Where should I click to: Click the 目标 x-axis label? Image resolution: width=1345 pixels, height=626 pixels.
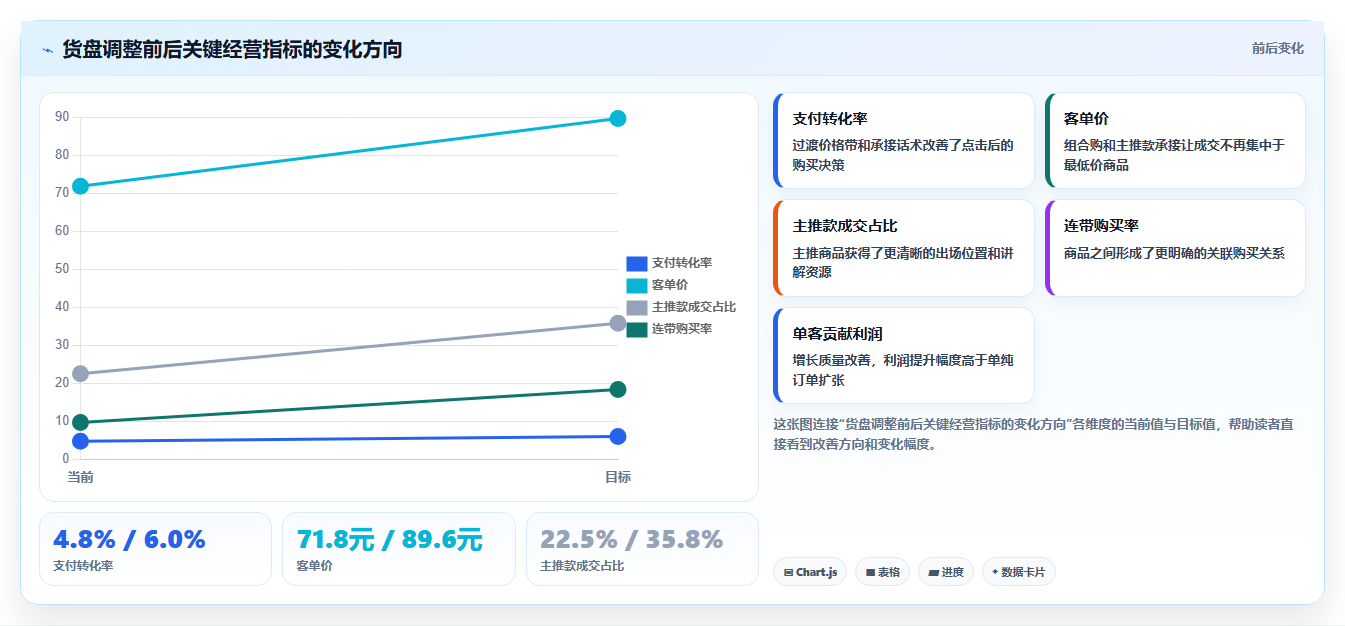[x=618, y=477]
